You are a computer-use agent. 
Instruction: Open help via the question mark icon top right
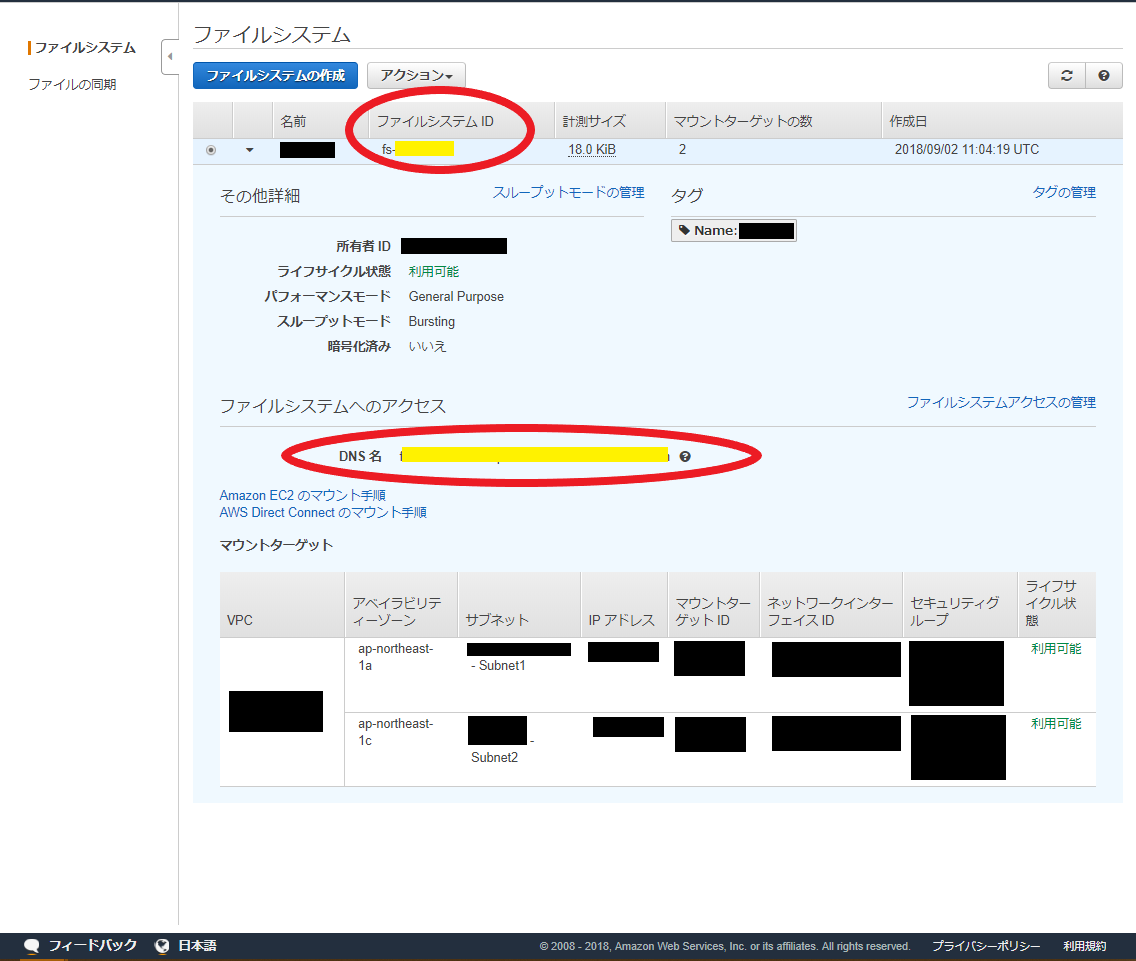[x=1101, y=75]
